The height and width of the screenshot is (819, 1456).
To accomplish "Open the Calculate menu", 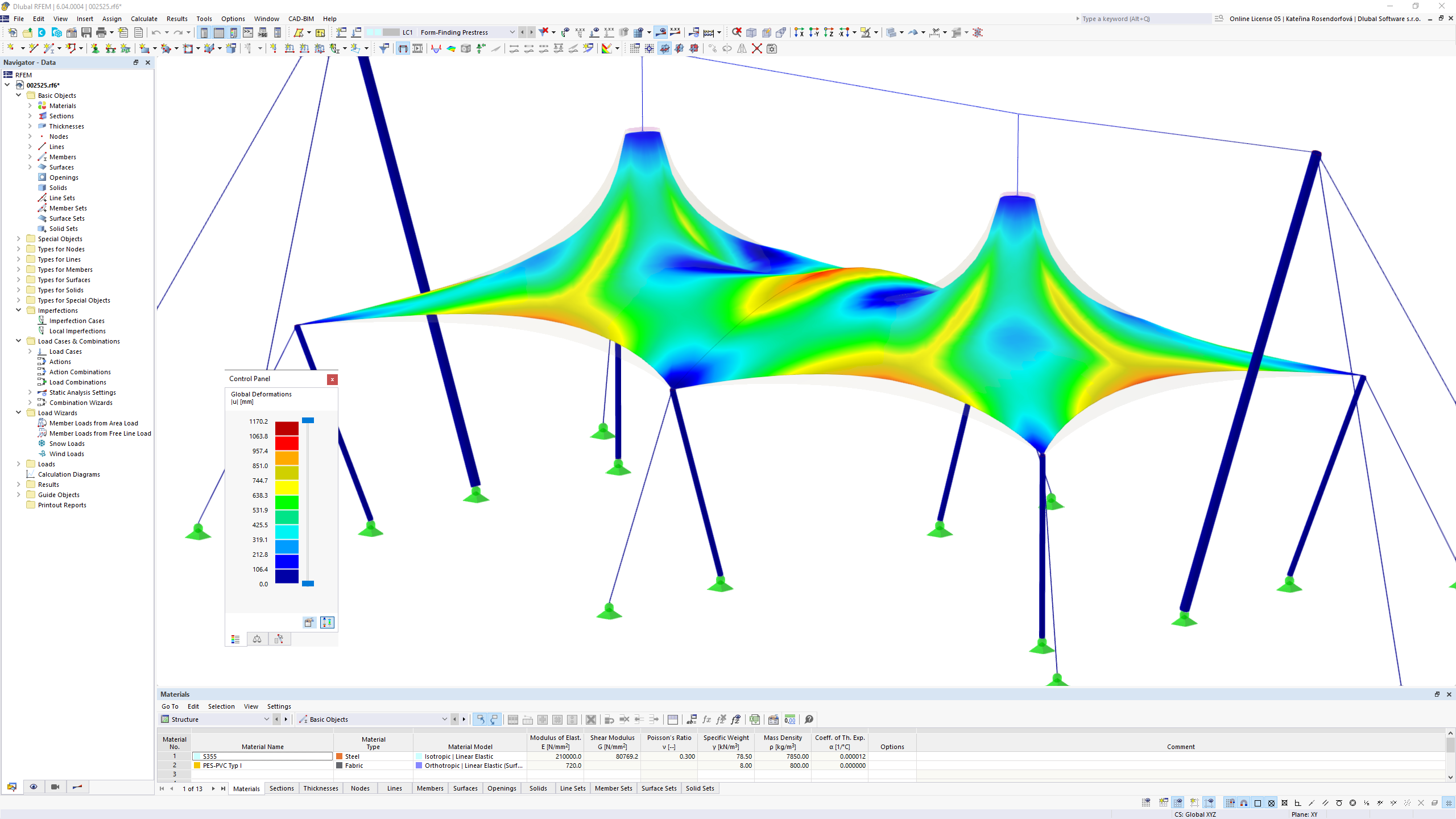I will 143,18.
